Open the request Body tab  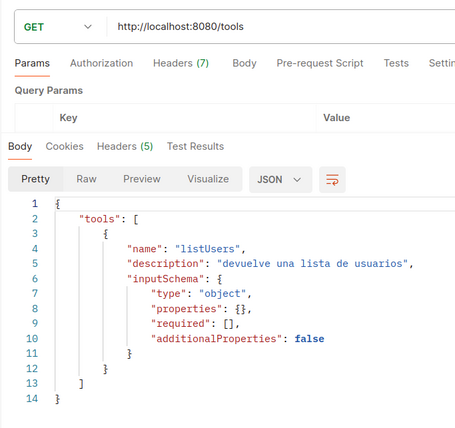[244, 63]
